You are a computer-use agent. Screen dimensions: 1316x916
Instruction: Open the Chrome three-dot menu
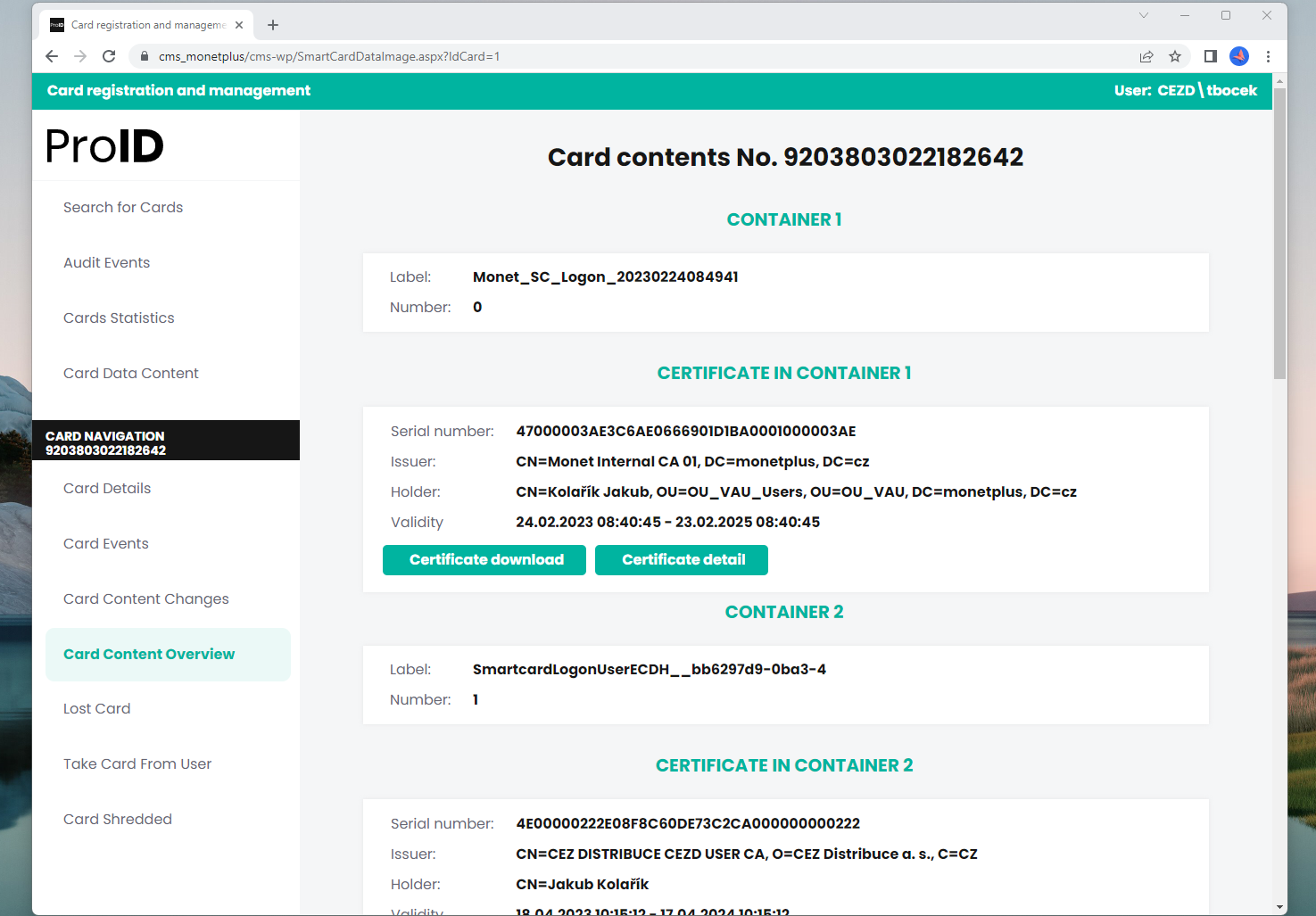point(1268,55)
